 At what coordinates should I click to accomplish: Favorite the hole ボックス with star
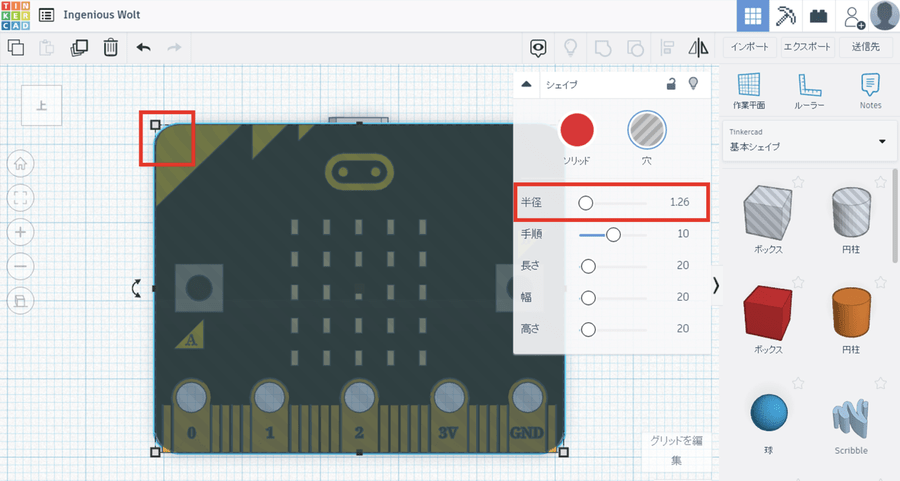(798, 181)
